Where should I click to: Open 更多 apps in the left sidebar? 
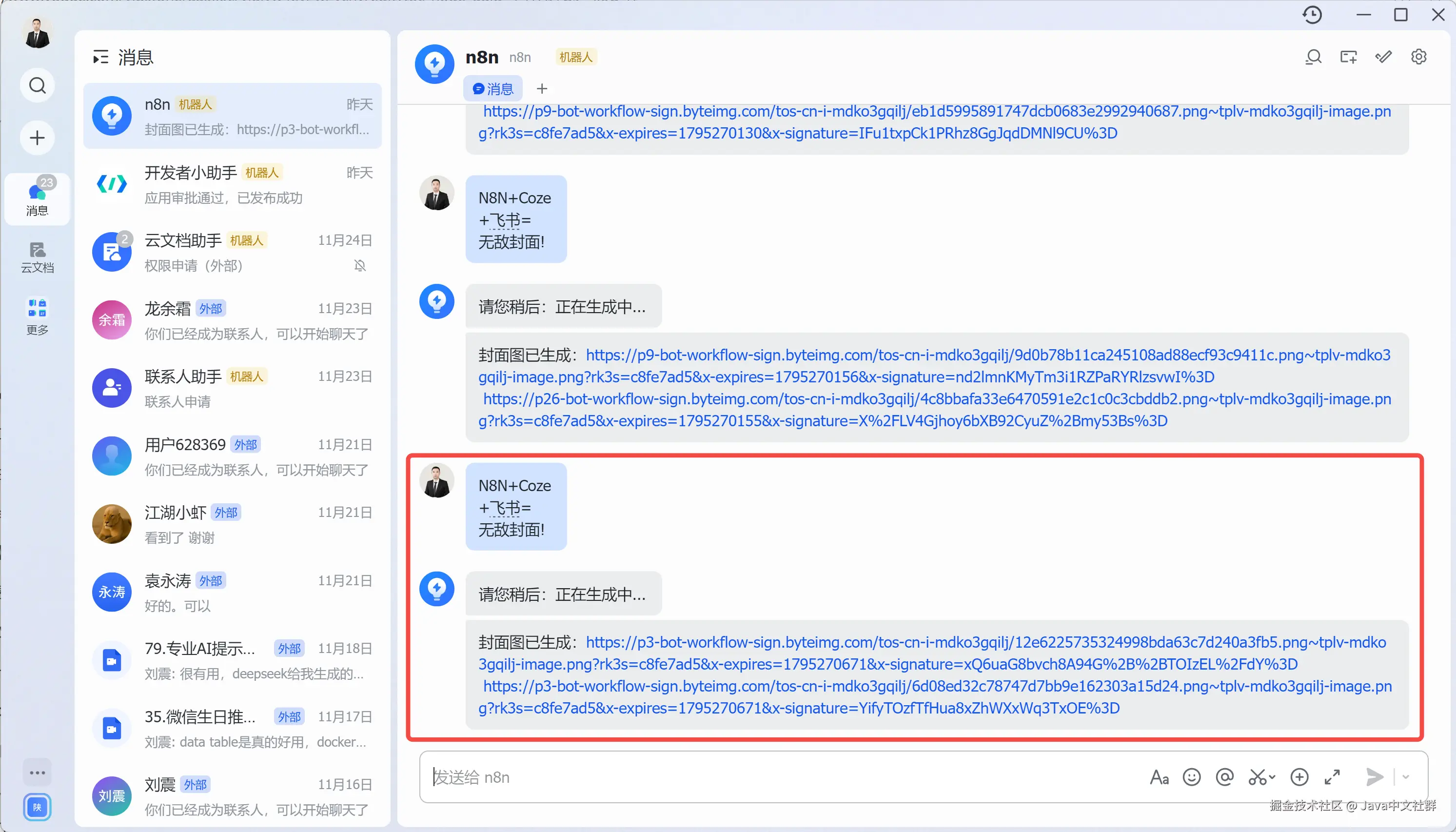(x=37, y=316)
